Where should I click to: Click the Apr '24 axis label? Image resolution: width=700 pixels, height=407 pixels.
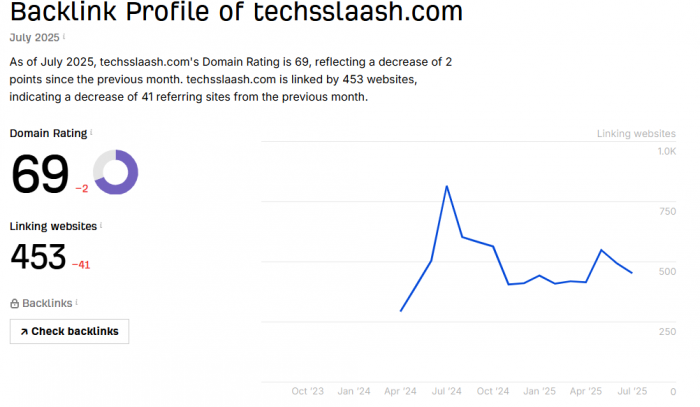click(x=400, y=391)
